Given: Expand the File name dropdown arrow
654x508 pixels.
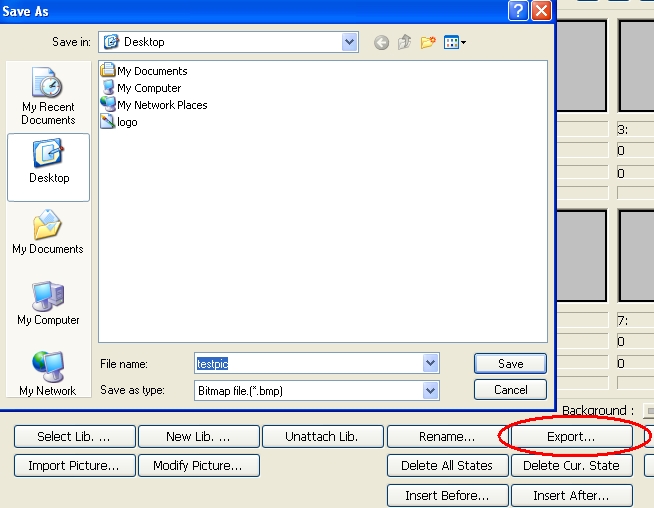Looking at the screenshot, I should (430, 363).
